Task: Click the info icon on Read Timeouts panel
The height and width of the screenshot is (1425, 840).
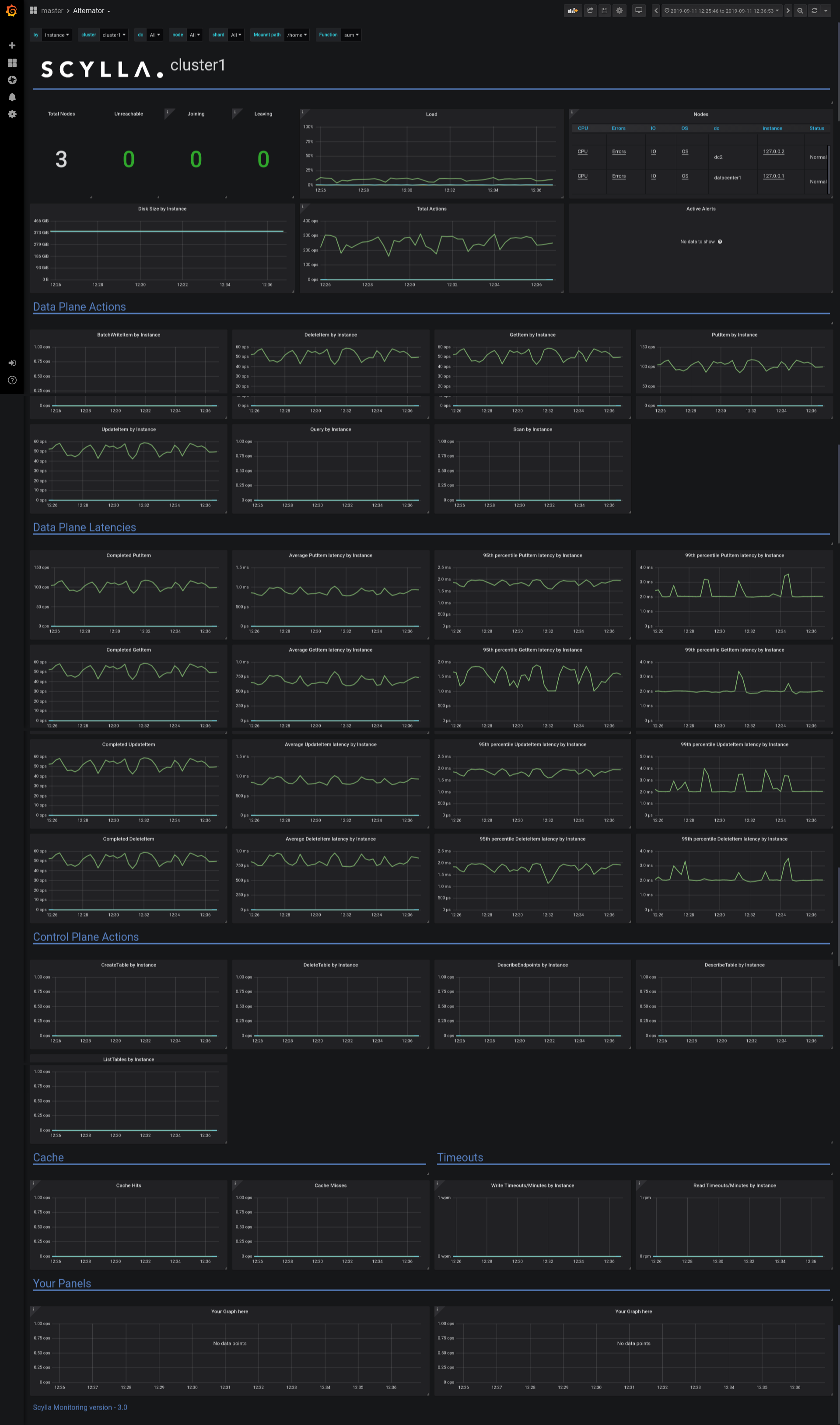Action: 639,1183
